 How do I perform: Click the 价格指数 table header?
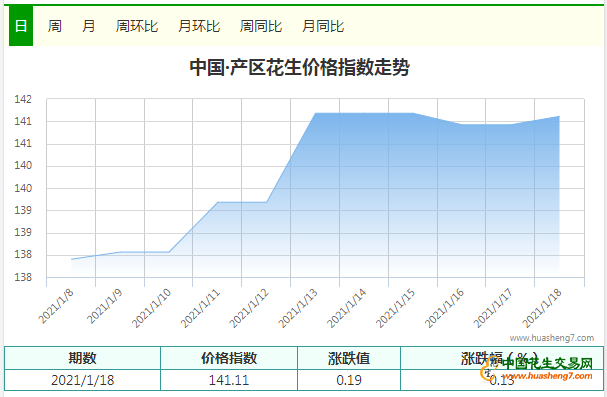[229, 358]
